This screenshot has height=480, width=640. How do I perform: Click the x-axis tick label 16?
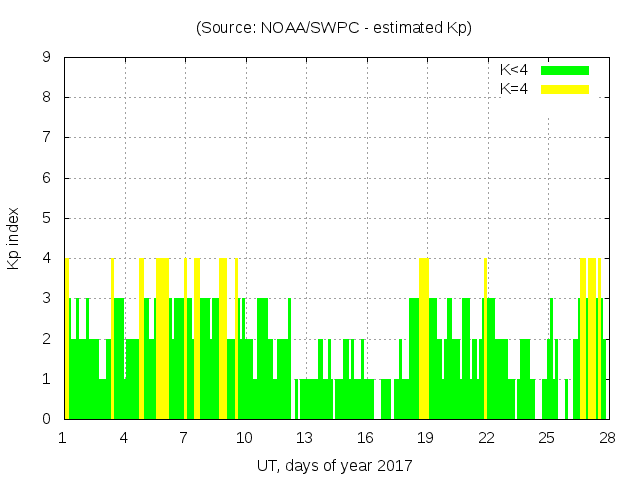pos(365,438)
